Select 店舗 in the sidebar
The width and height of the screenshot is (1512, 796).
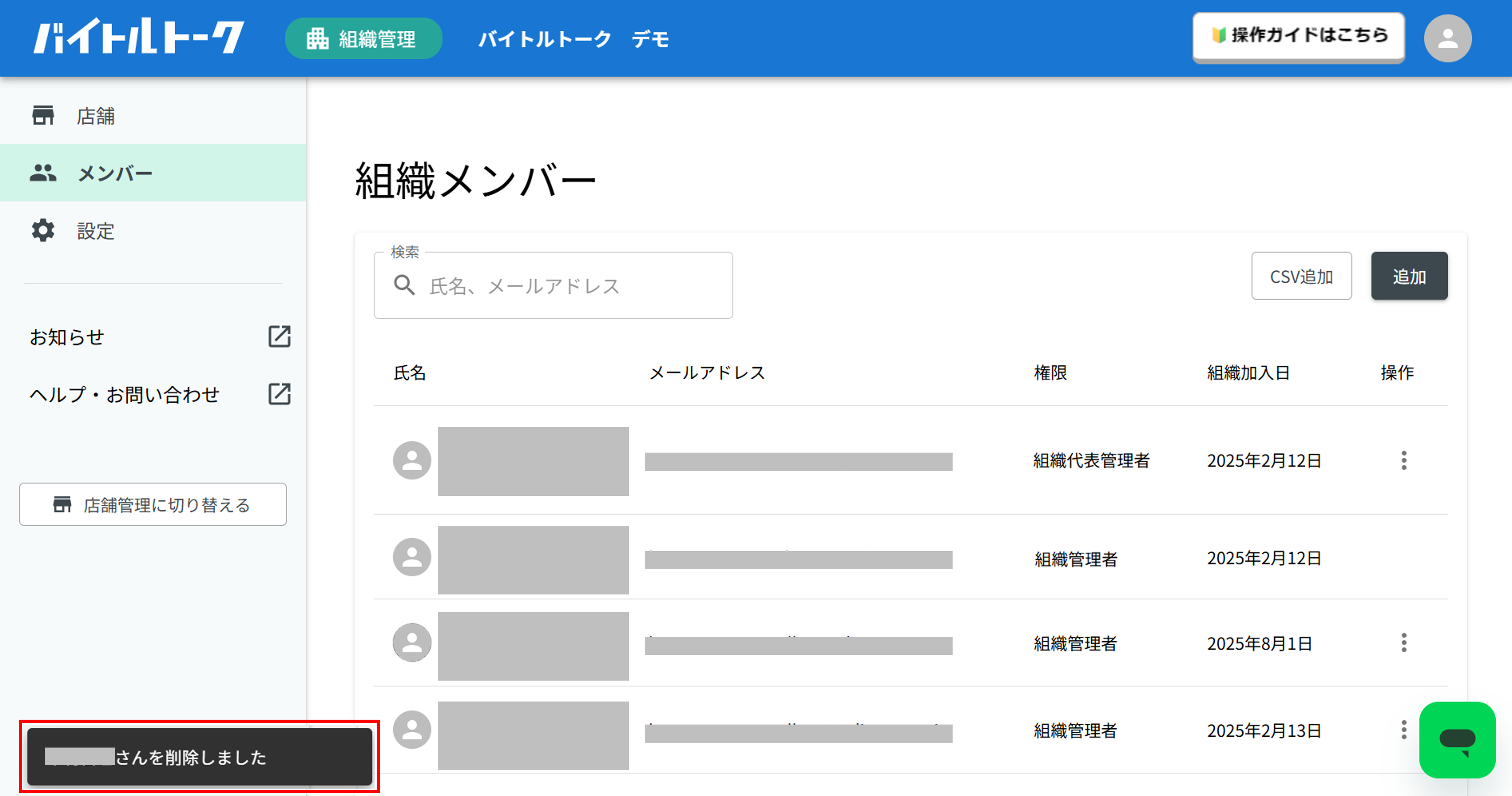[153, 116]
